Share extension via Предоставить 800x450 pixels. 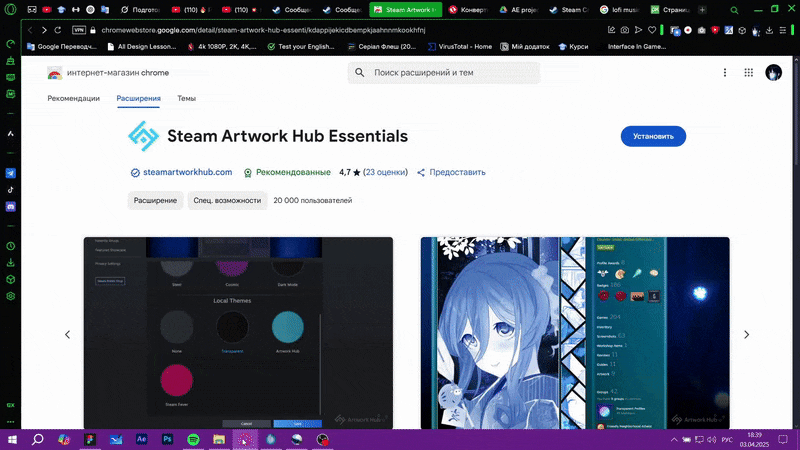point(451,172)
